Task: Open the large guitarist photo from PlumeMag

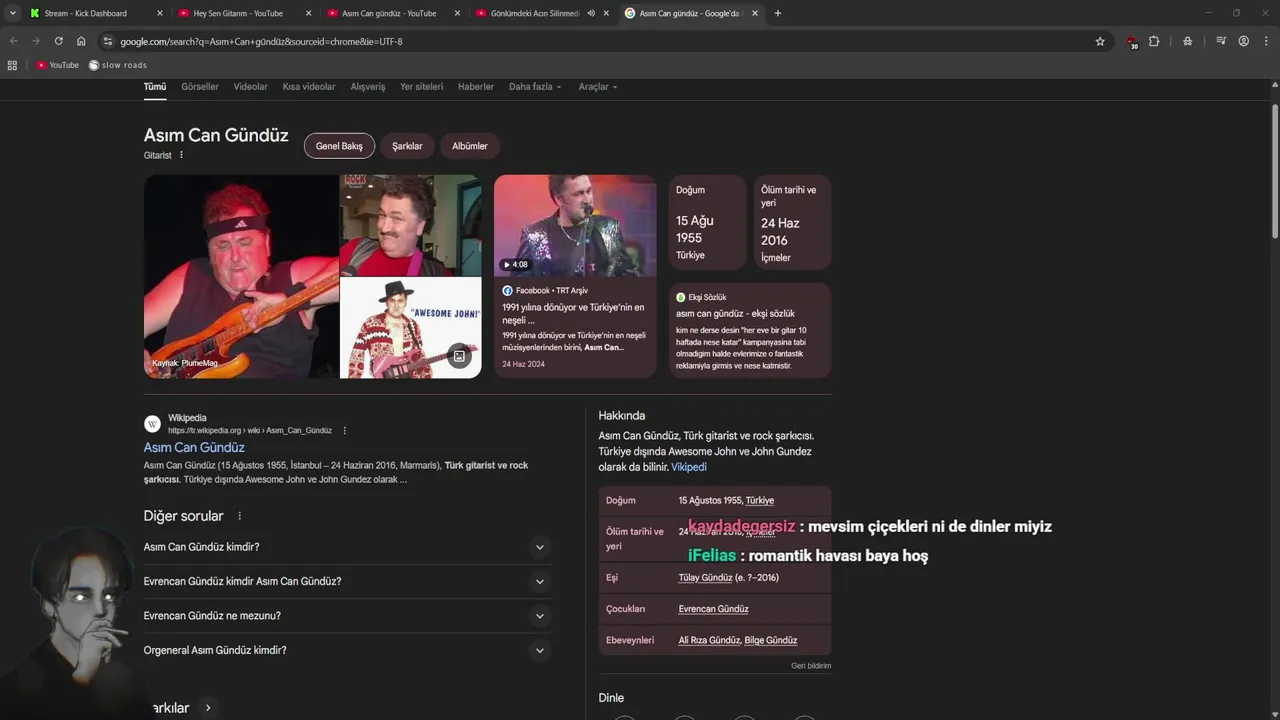Action: click(x=241, y=277)
